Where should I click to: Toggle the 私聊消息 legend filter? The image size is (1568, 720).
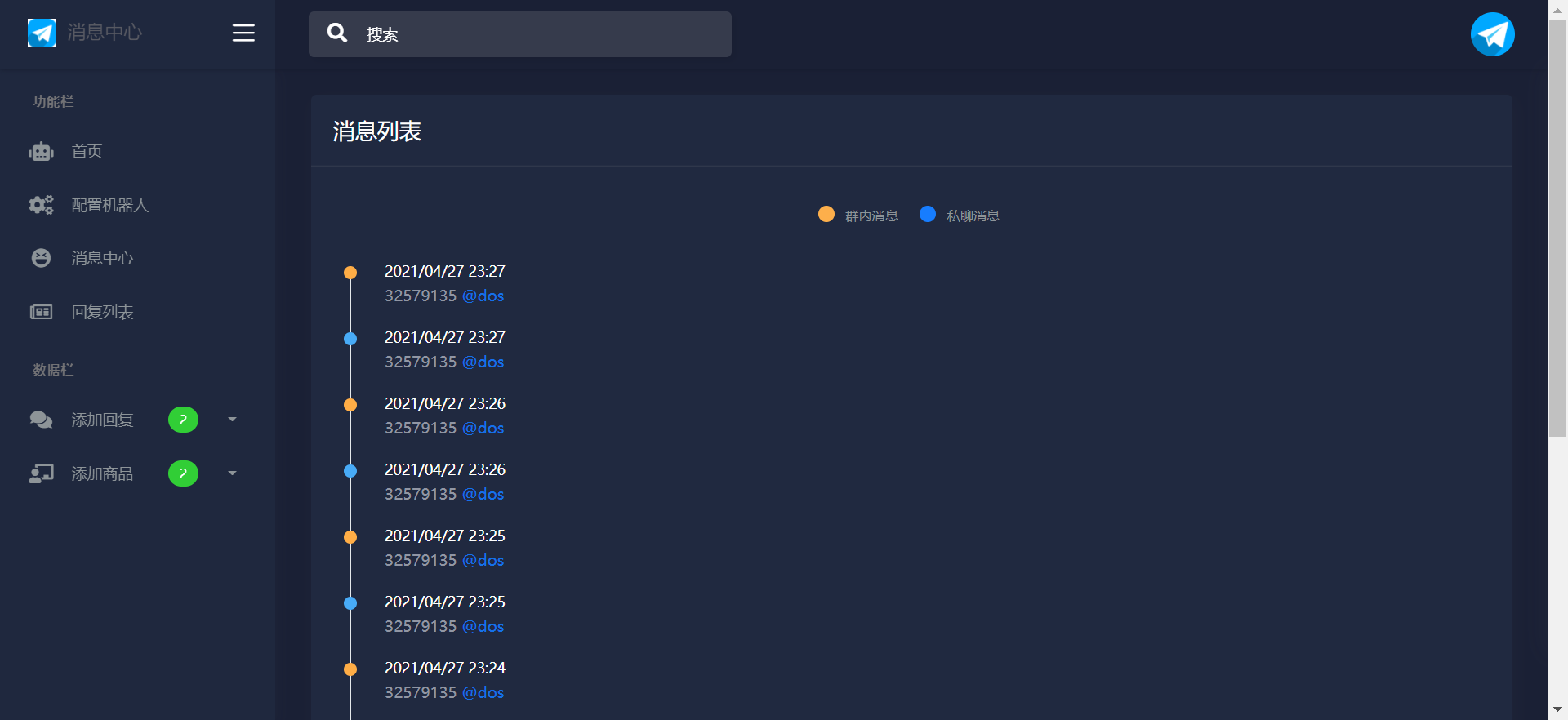tap(972, 216)
